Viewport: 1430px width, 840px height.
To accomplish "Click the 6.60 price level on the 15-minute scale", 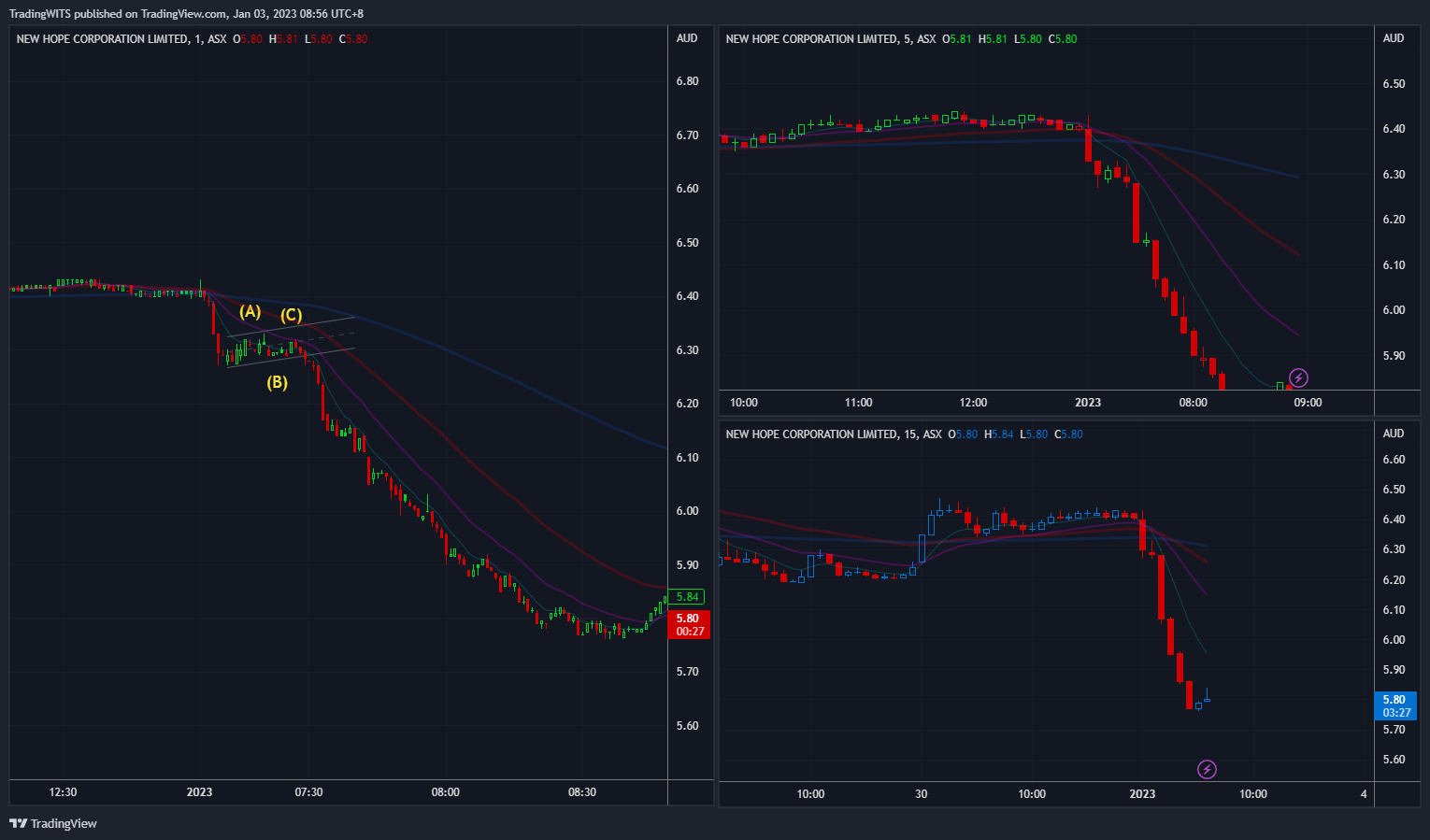I will click(1394, 460).
